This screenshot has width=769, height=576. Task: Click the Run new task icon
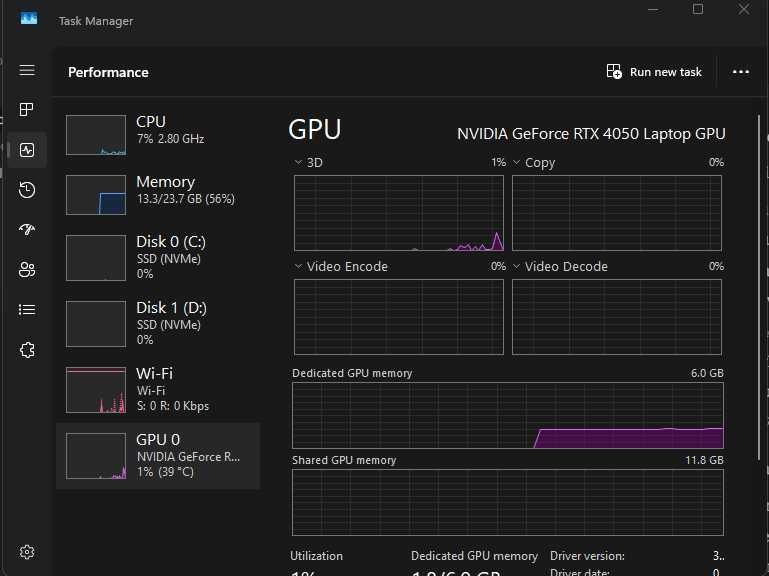(x=614, y=72)
